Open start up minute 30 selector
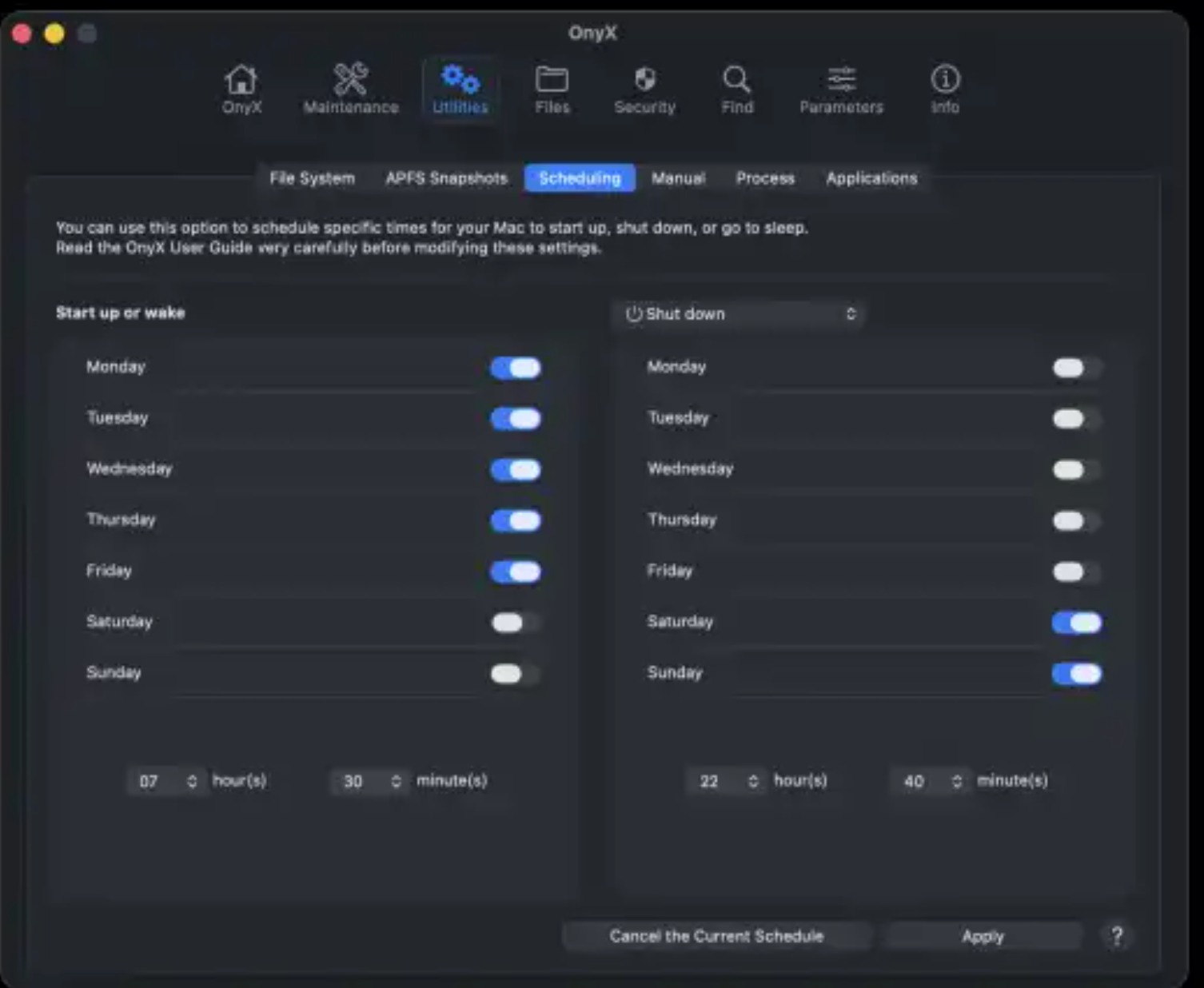 point(371,781)
